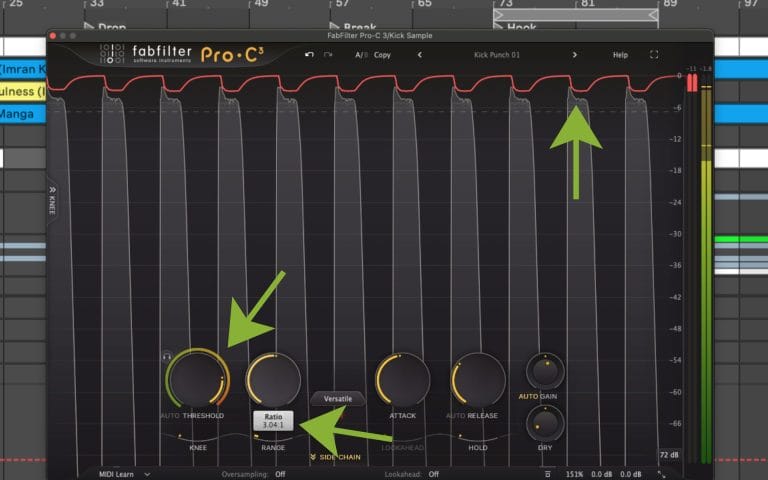Open the Versatile style dropdown

(337, 399)
